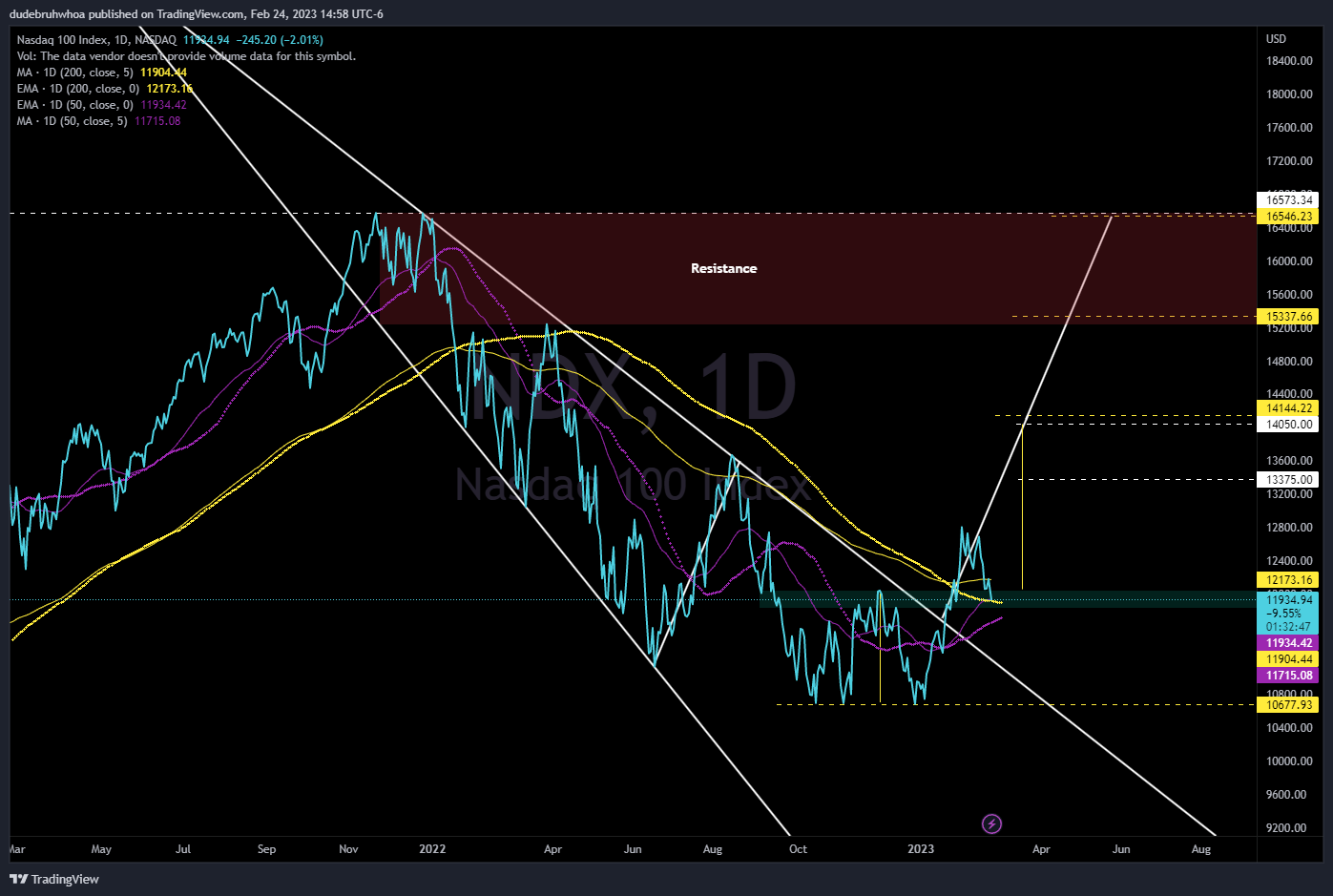Click the 2023 date label
This screenshot has height=896, width=1333.
[921, 849]
